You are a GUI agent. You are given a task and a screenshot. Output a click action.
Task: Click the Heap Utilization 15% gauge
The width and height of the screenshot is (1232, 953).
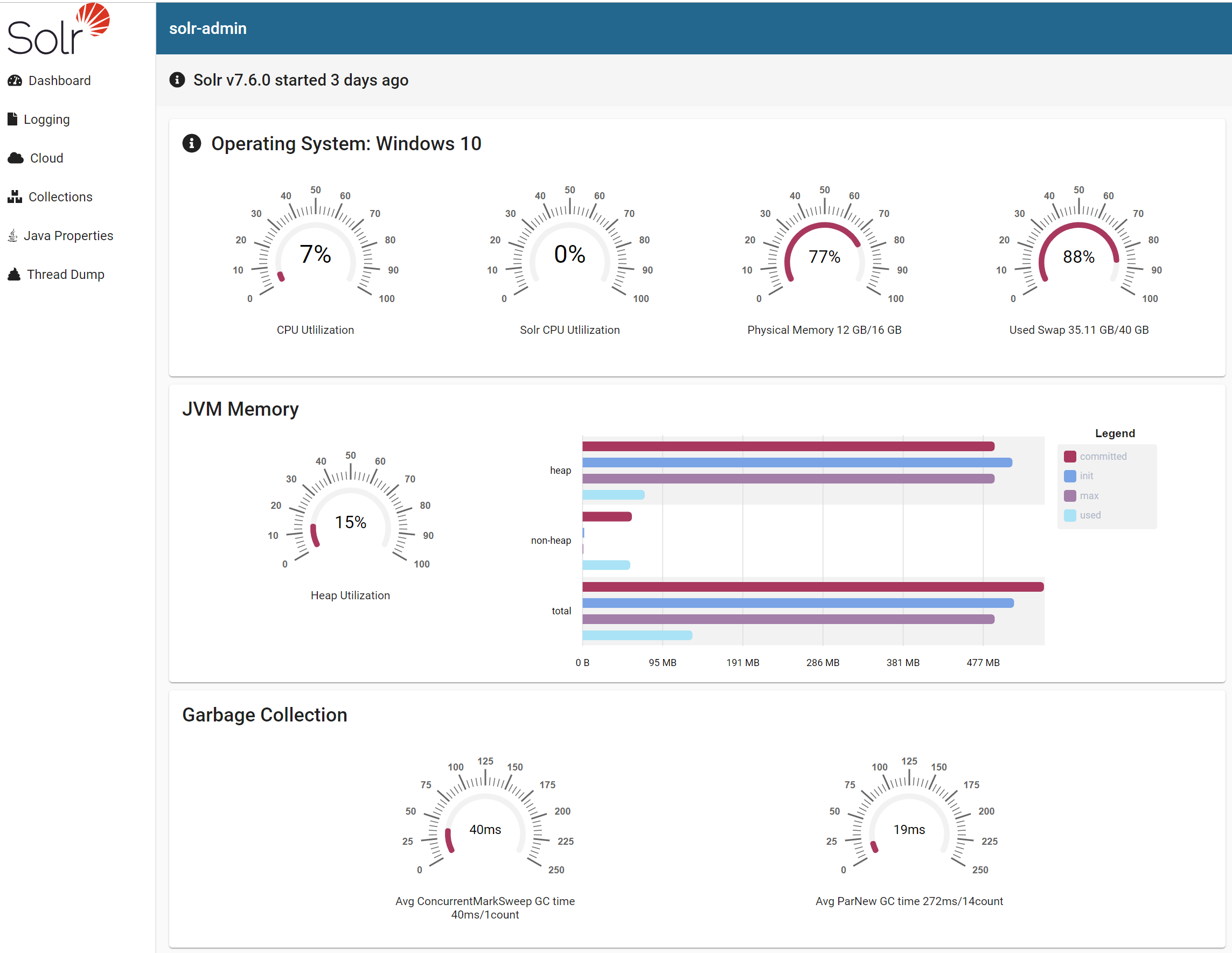350,522
